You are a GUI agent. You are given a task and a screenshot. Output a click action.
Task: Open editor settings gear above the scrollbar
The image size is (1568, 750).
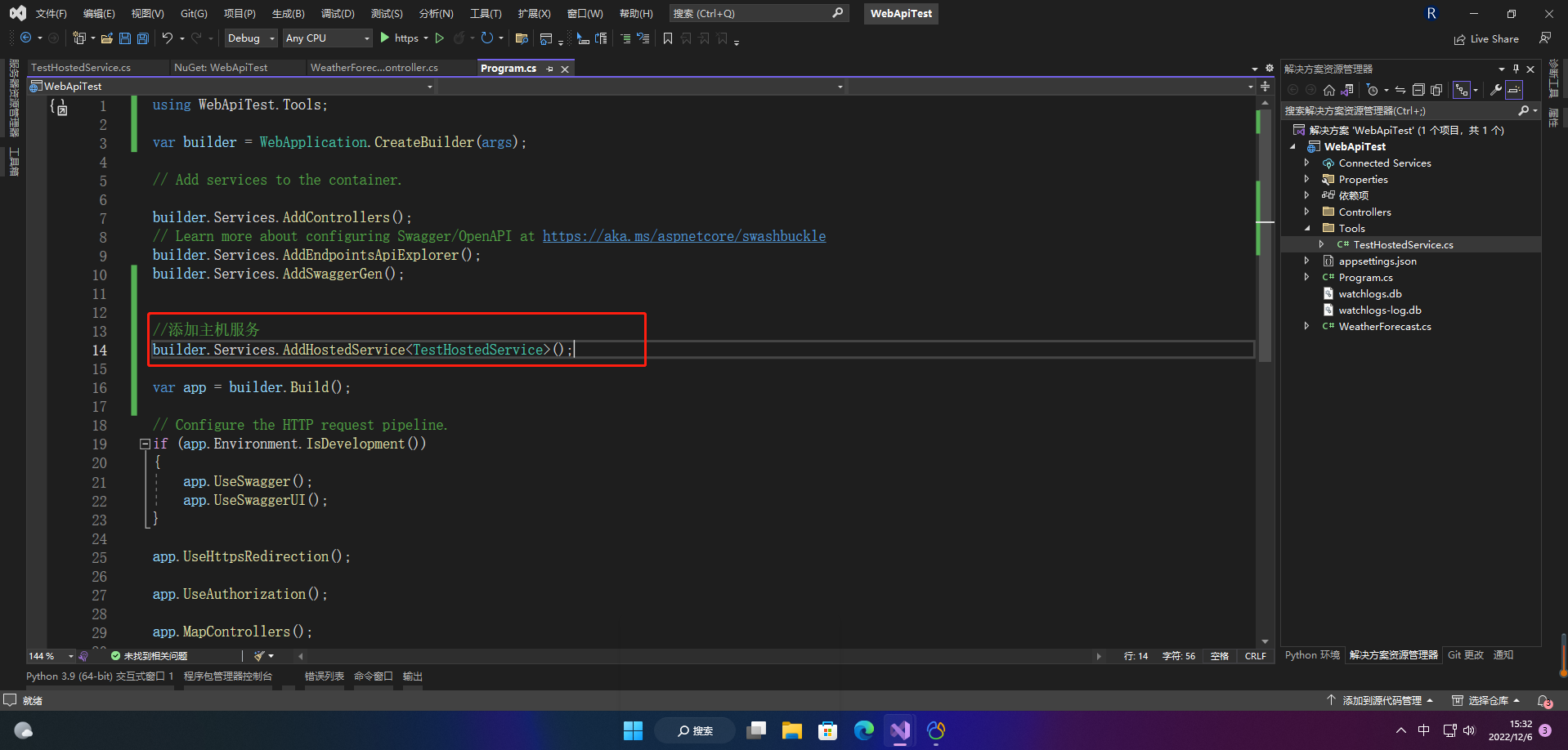click(1269, 68)
